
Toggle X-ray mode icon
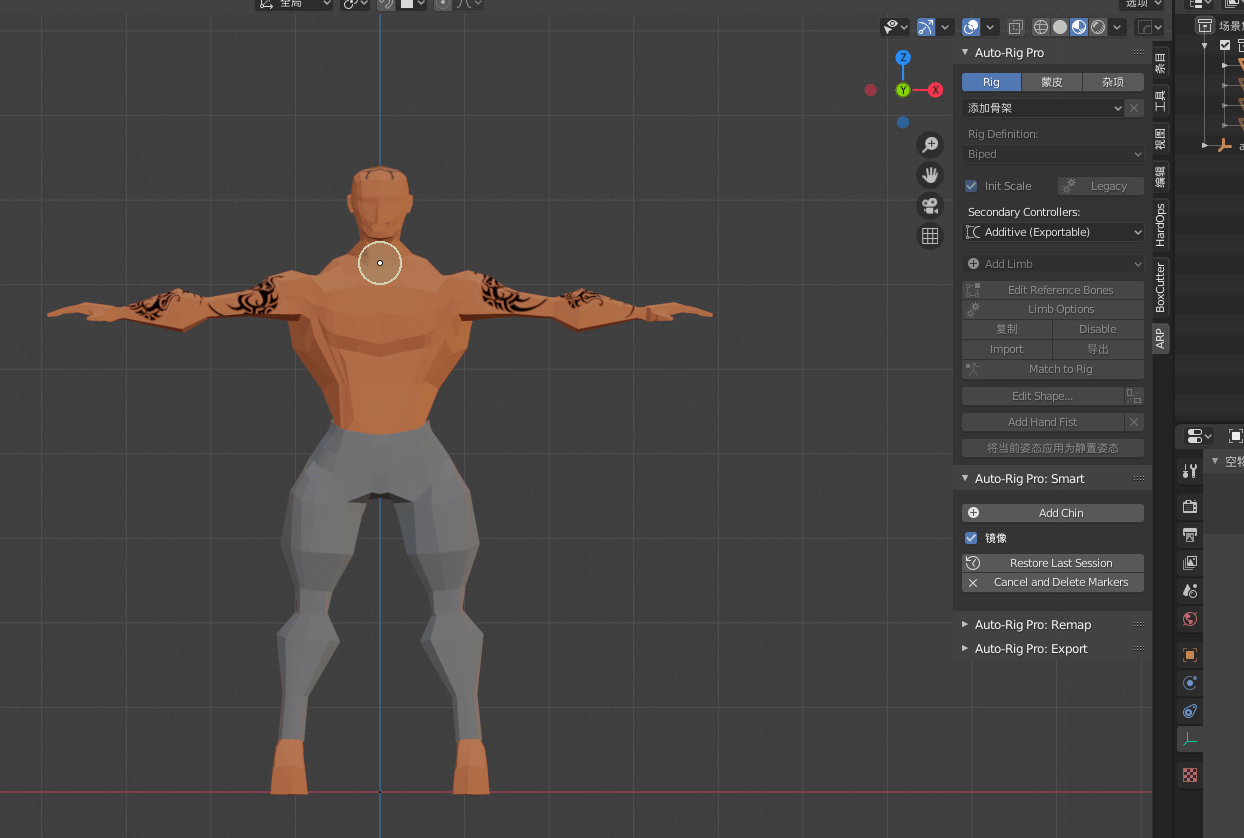click(1016, 27)
